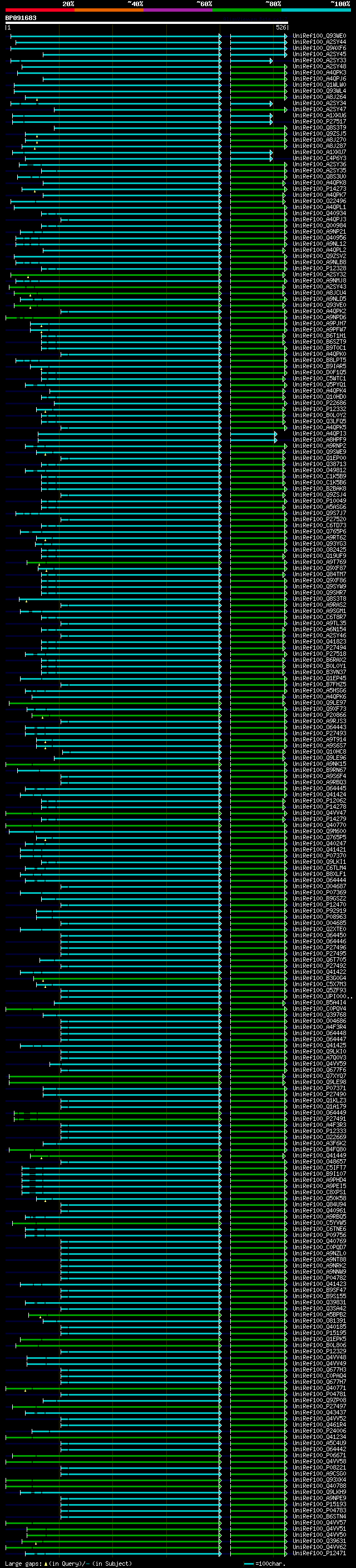
Task: Open hit UniRef100_A2SY44
Action: pyautogui.click(x=319, y=42)
